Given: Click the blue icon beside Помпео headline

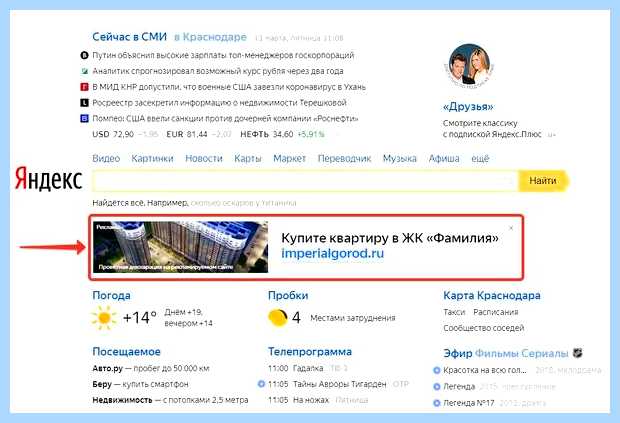Looking at the screenshot, I should click(x=84, y=119).
